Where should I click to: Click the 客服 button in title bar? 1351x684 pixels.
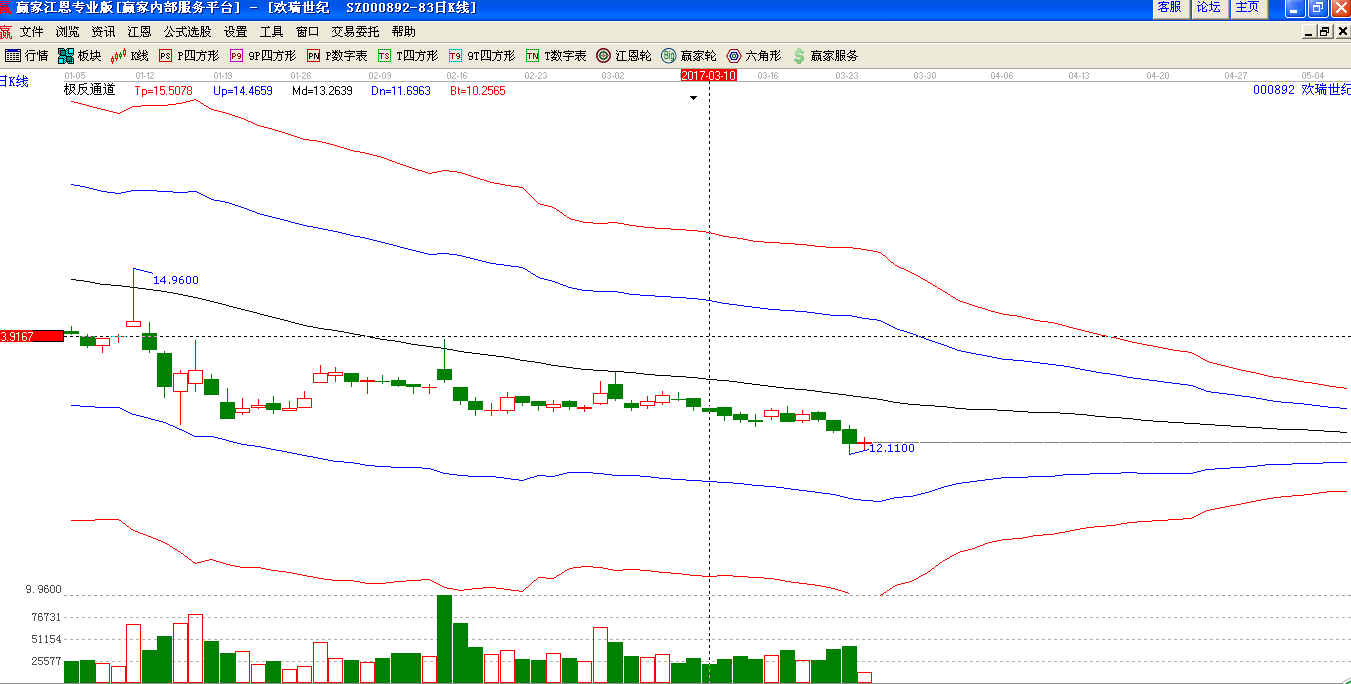pos(1169,8)
